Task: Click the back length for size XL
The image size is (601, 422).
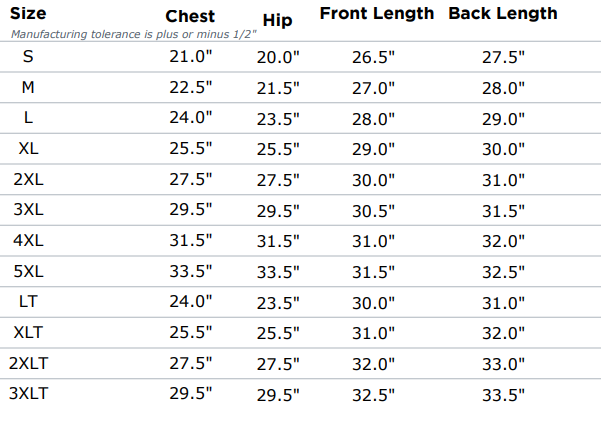Action: point(503,149)
